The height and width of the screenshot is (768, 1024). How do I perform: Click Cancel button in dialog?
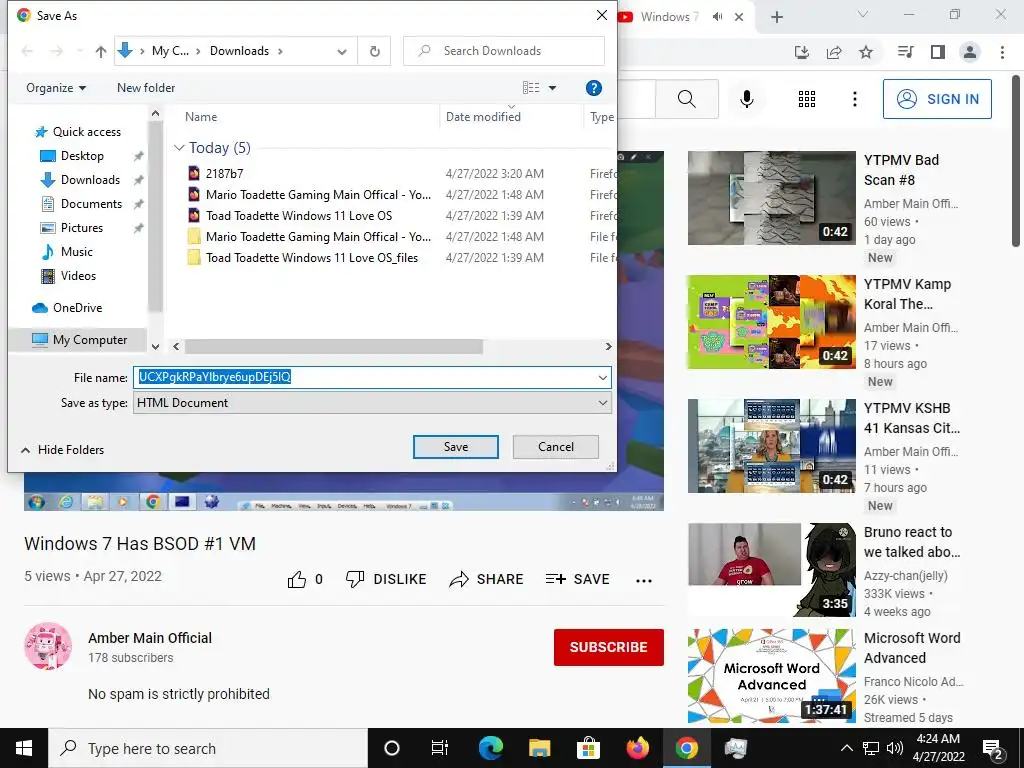pos(556,447)
